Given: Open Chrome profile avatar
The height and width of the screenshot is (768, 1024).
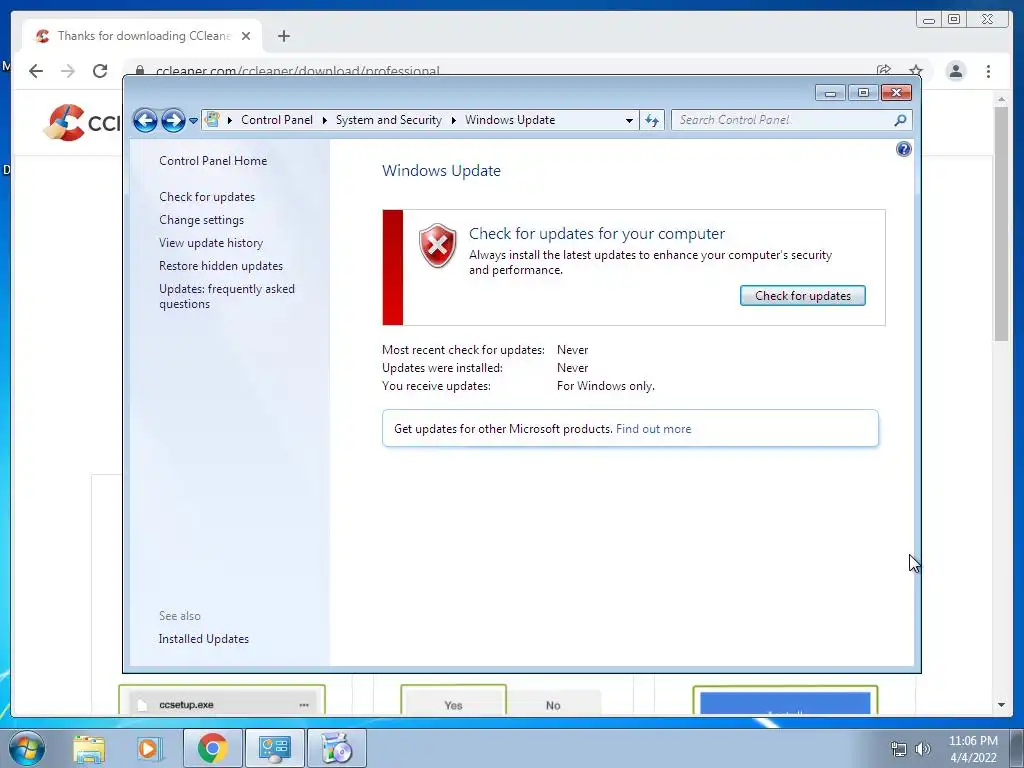Looking at the screenshot, I should tap(955, 71).
